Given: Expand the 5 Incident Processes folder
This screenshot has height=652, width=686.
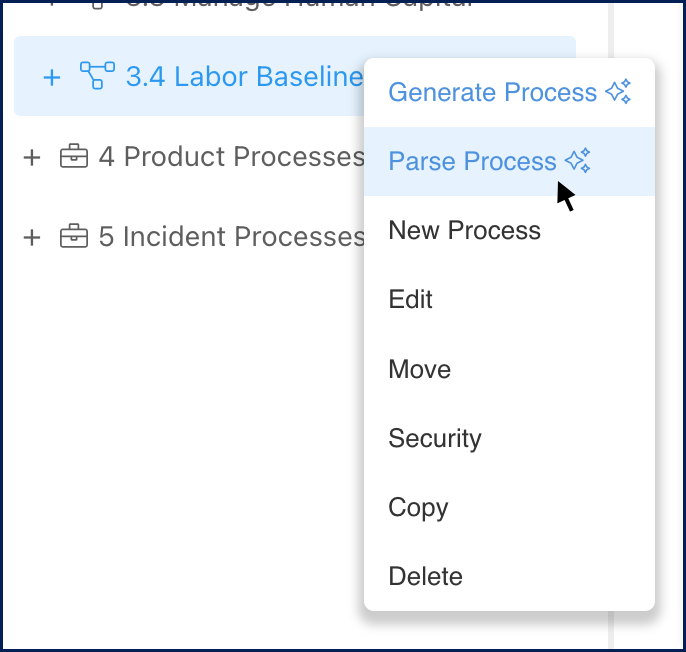Looking at the screenshot, I should [32, 237].
